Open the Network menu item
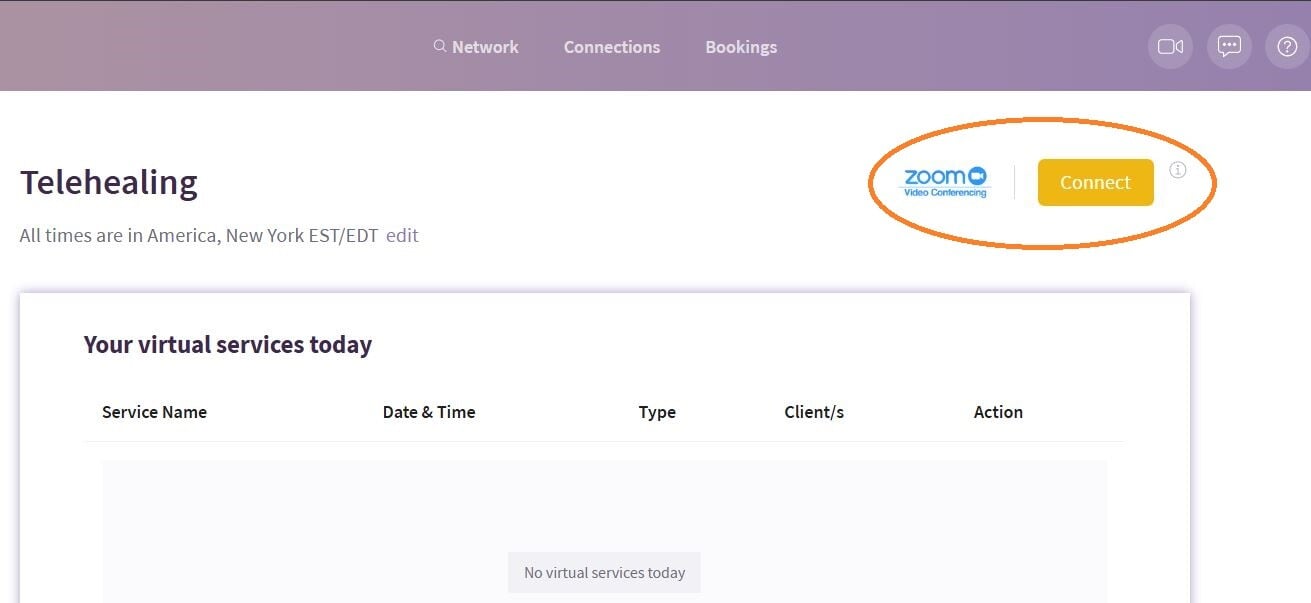 (485, 47)
